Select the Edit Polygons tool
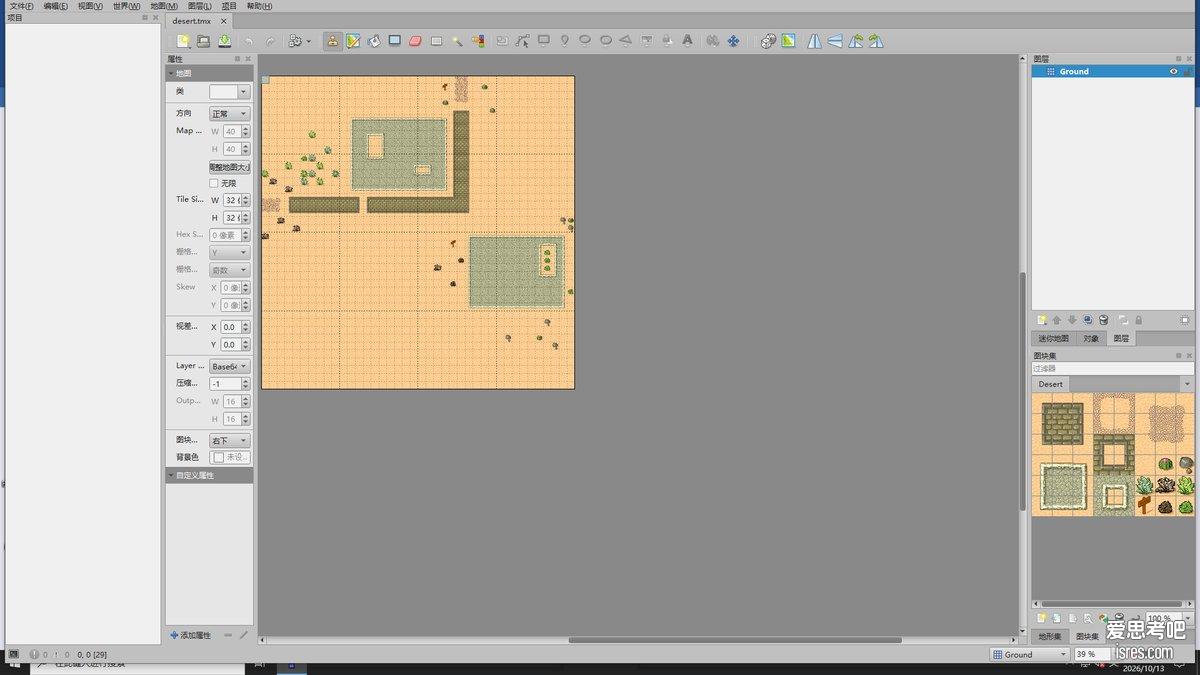 point(522,41)
